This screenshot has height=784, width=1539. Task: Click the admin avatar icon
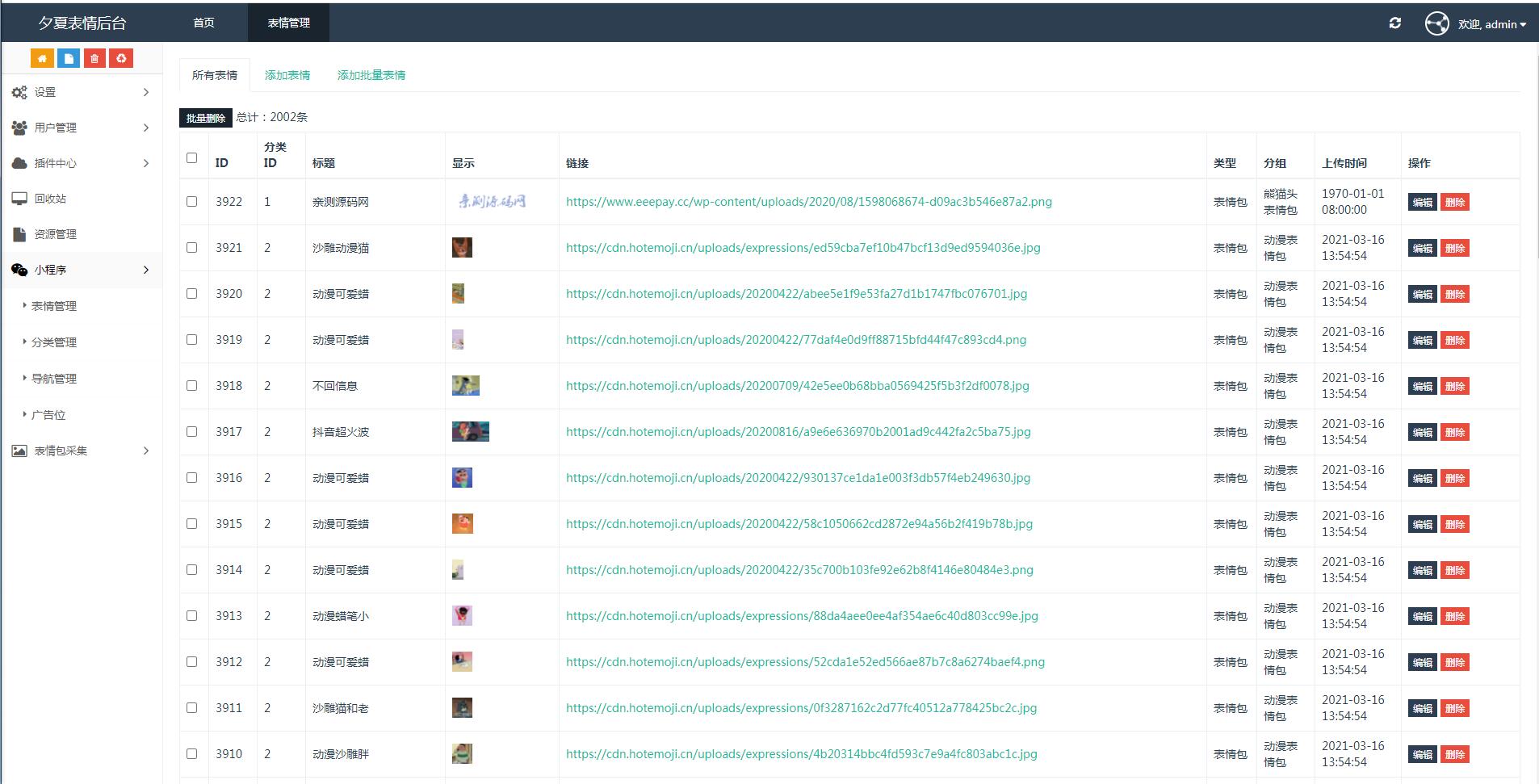point(1436,23)
